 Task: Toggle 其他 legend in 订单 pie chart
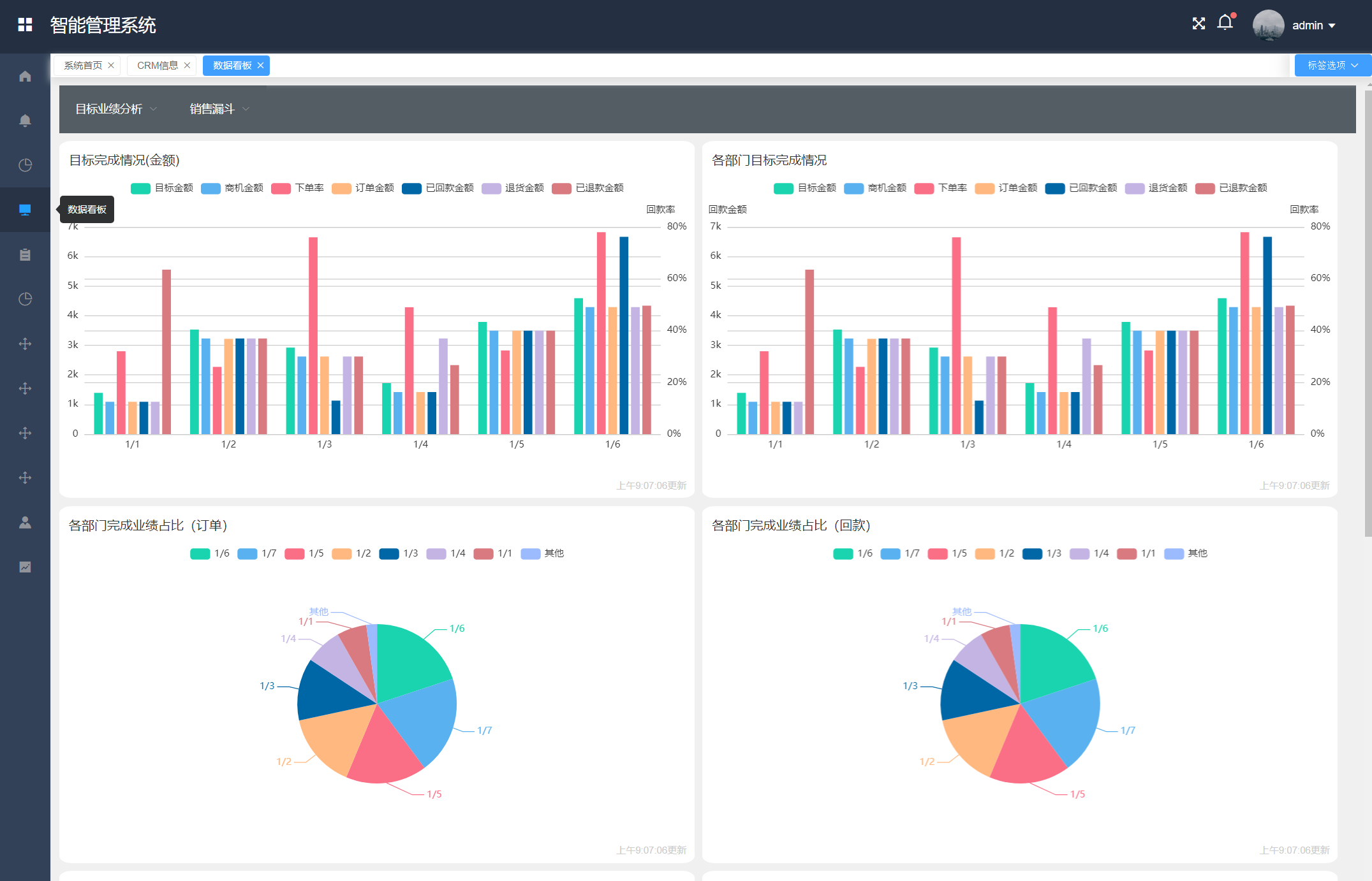[543, 553]
